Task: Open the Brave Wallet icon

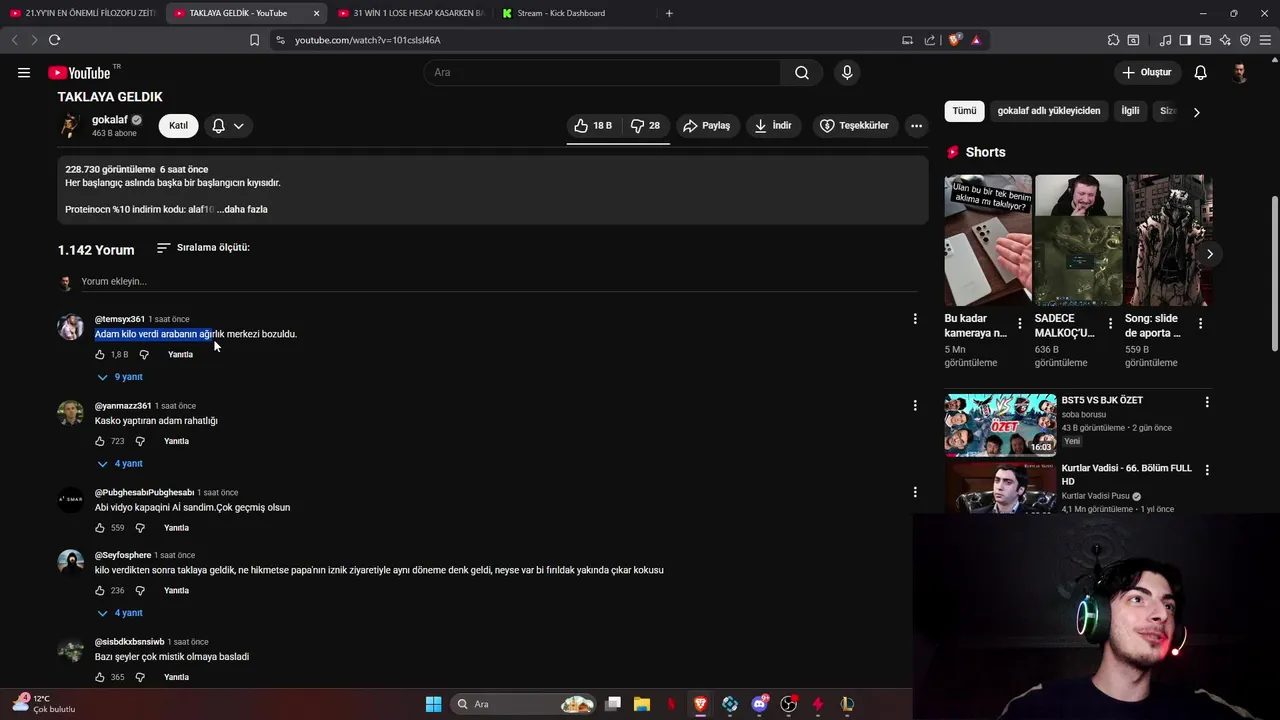Action: (x=1205, y=40)
